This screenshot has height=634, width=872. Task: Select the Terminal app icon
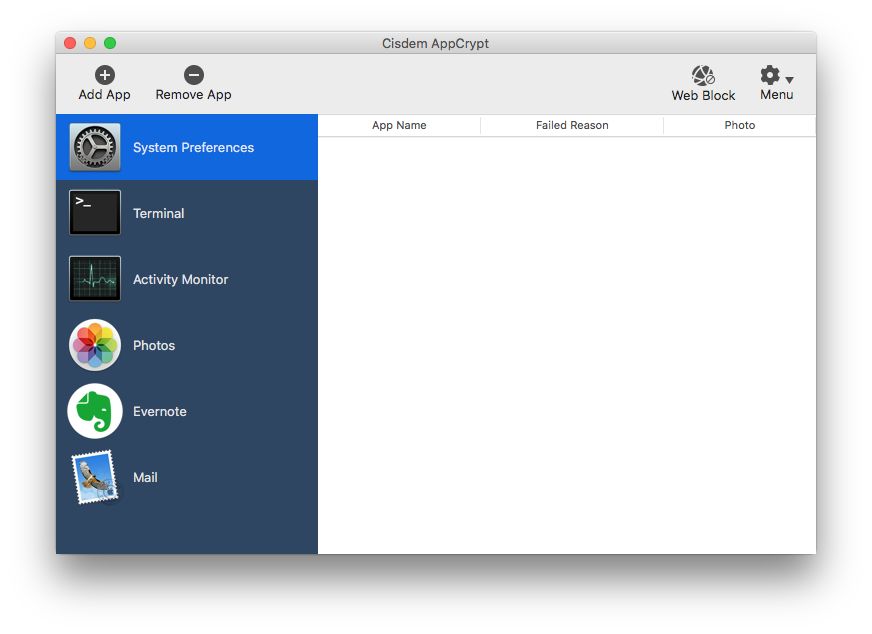(x=95, y=212)
